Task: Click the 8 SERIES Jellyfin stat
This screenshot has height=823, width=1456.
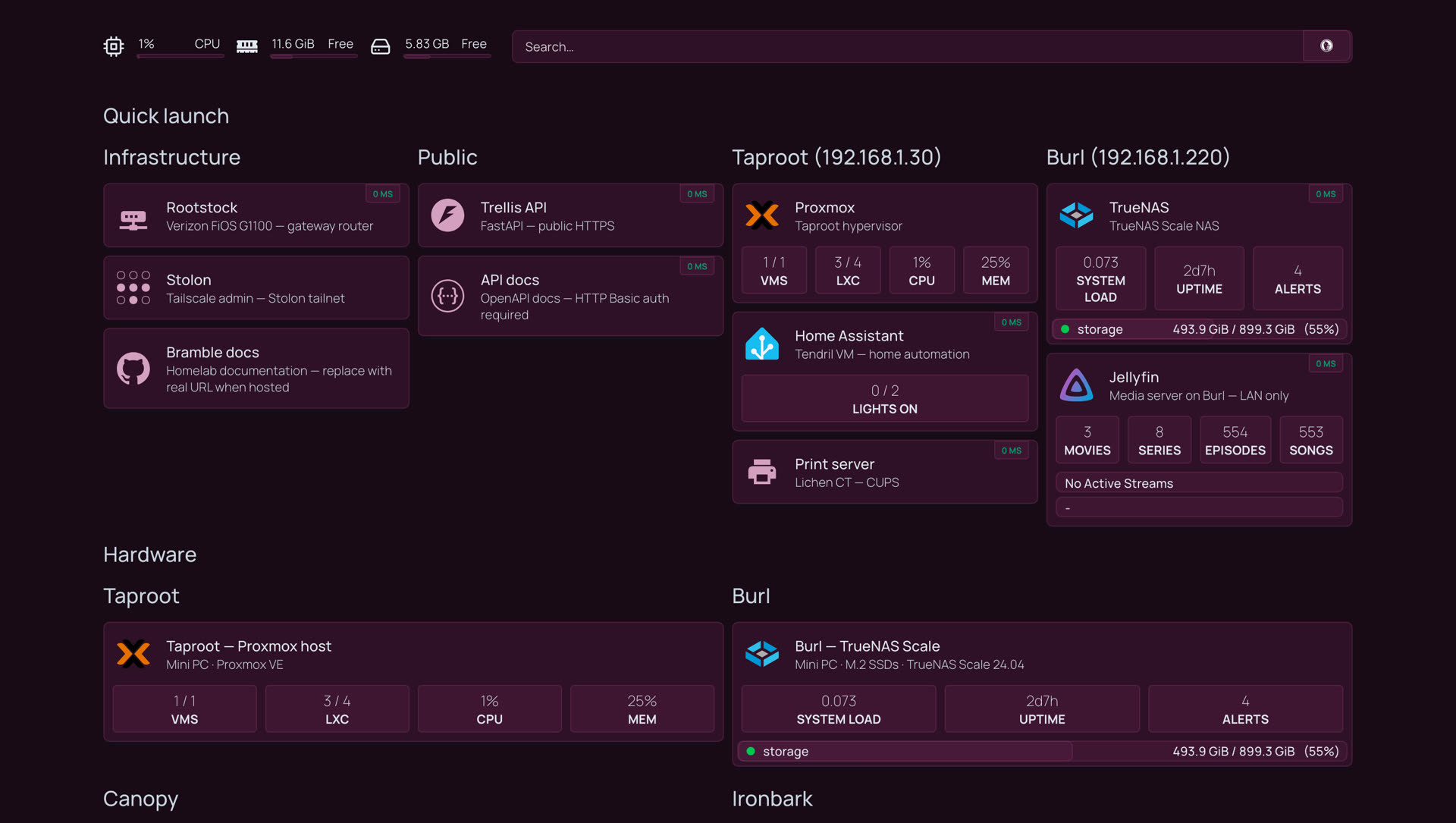Action: (1159, 441)
